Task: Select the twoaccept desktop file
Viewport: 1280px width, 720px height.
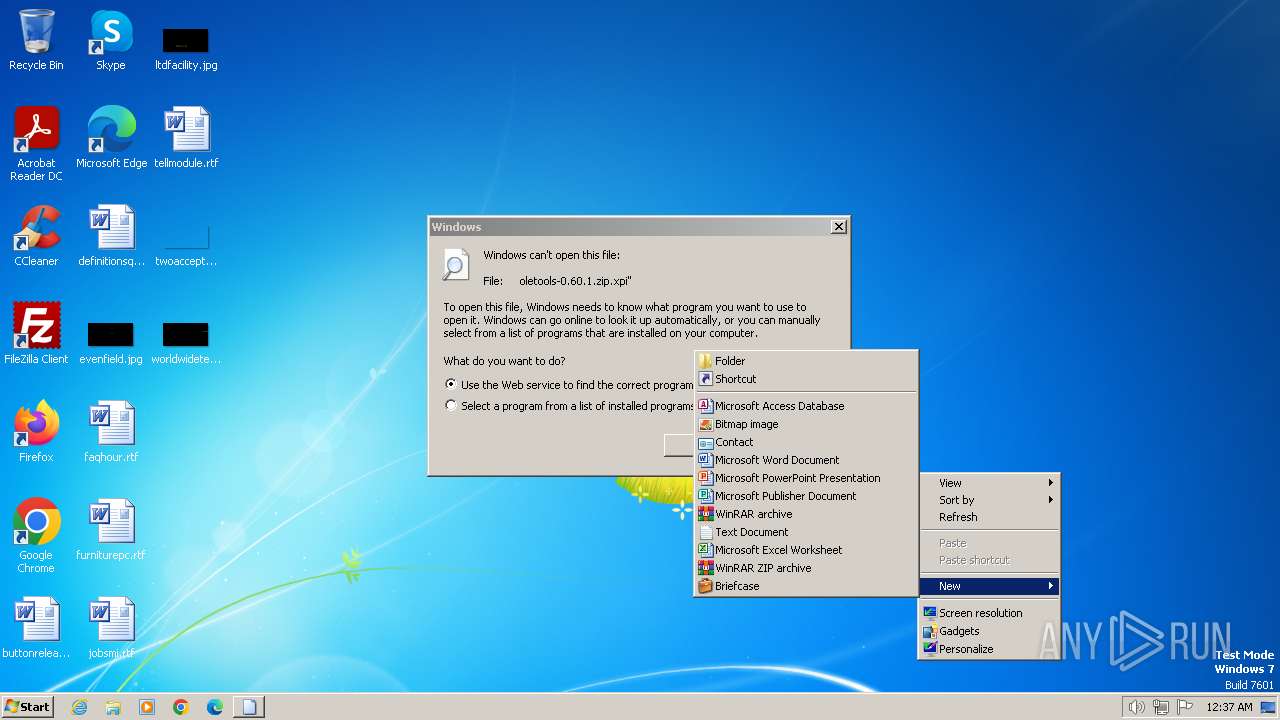Action: (186, 245)
